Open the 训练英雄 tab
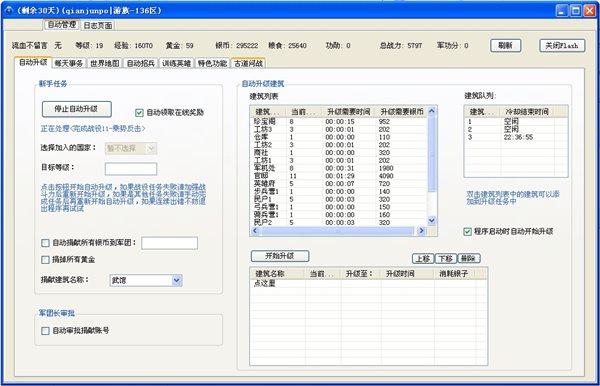The width and height of the screenshot is (600, 386). pos(176,63)
